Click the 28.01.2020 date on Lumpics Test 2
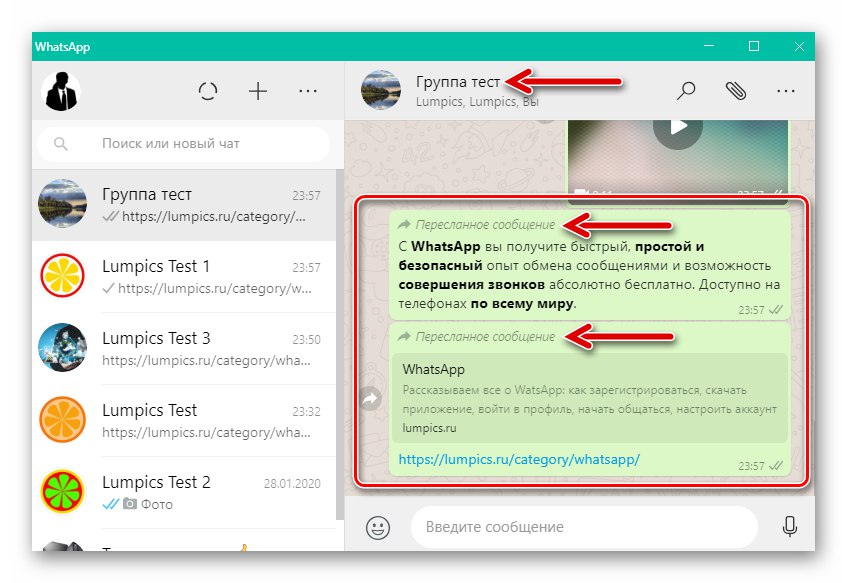The image size is (847, 583). point(292,484)
